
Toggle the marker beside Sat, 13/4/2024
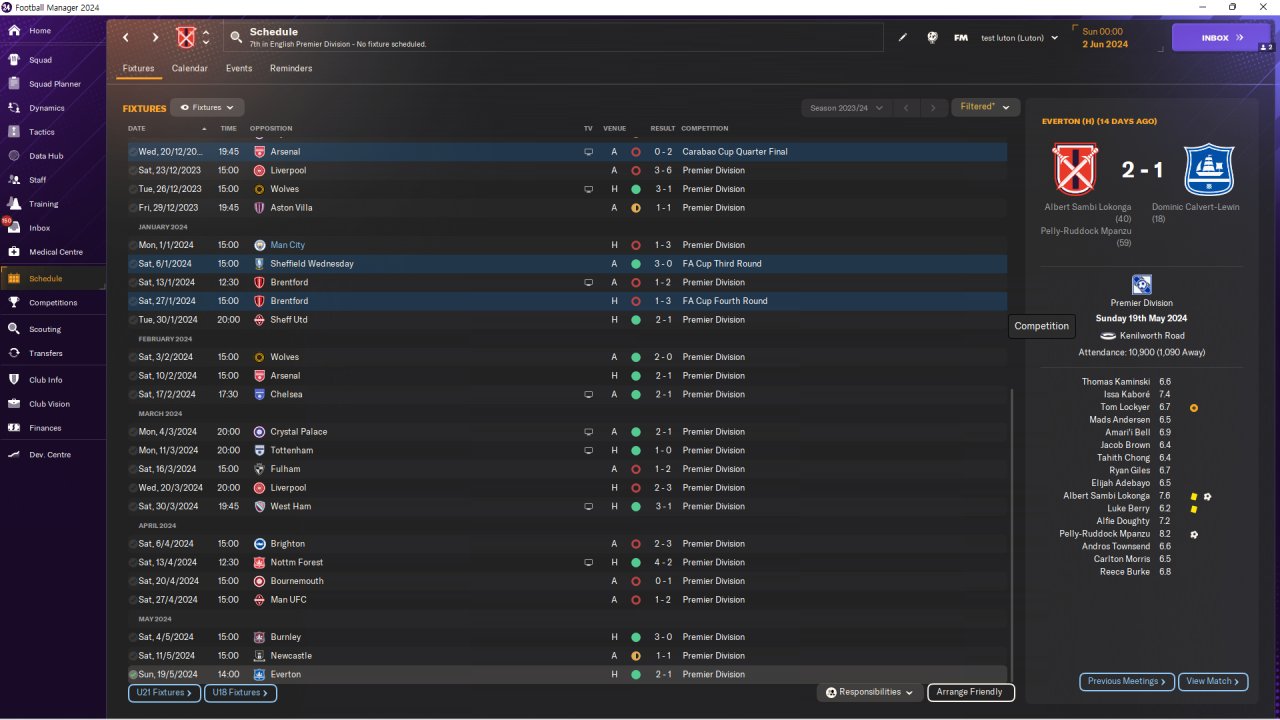[x=133, y=563]
